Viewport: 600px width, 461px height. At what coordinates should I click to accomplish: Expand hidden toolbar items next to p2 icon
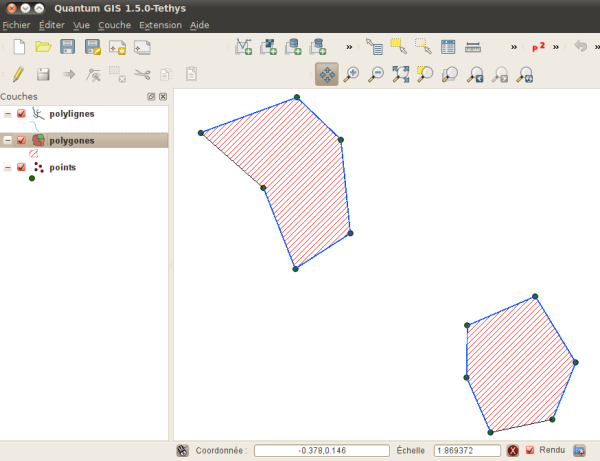tap(556, 47)
